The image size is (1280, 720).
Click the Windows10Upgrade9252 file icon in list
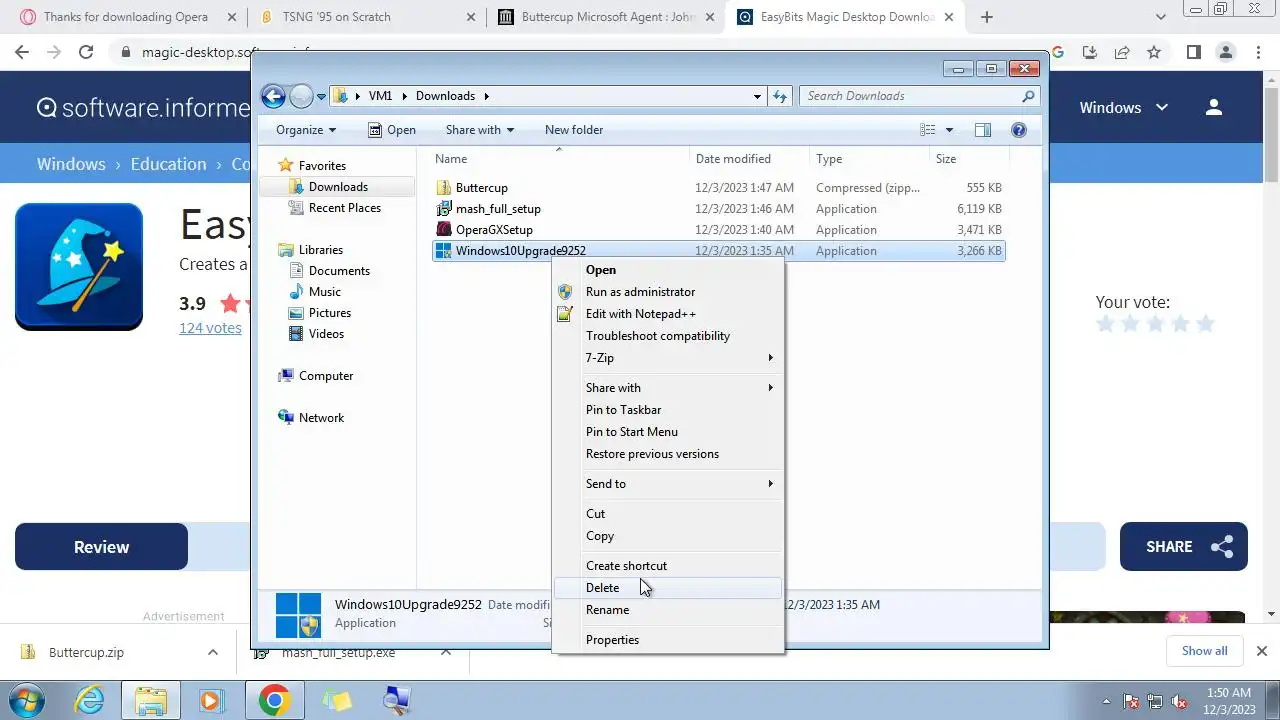[x=444, y=251]
